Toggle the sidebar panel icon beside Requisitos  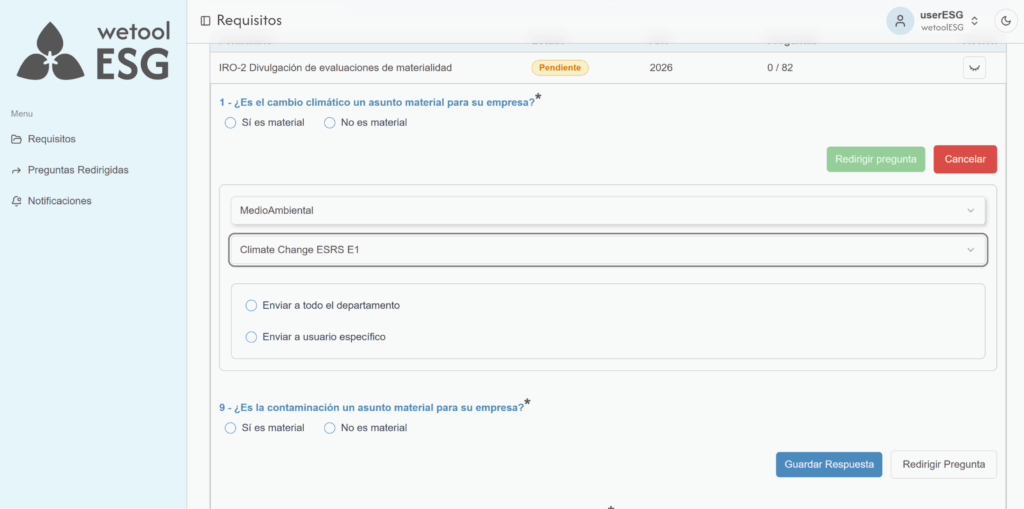(205, 20)
